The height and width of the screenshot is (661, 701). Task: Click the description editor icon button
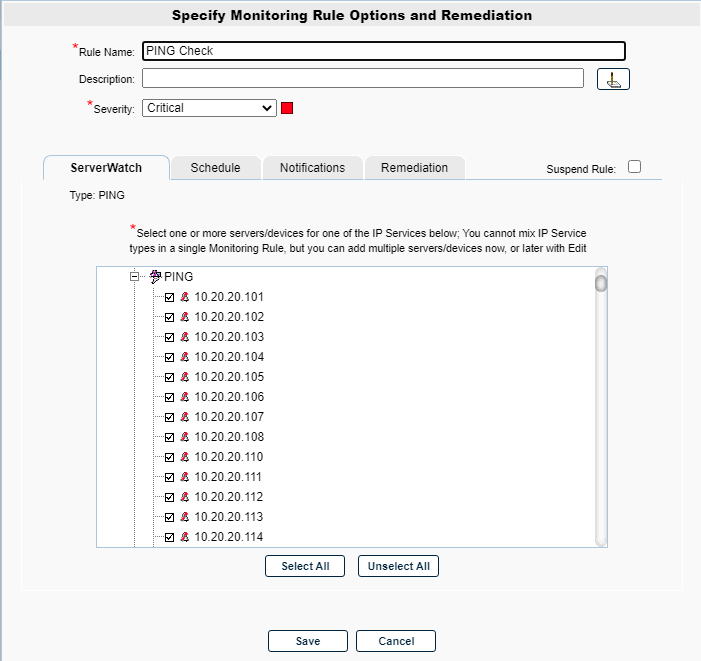tap(613, 79)
